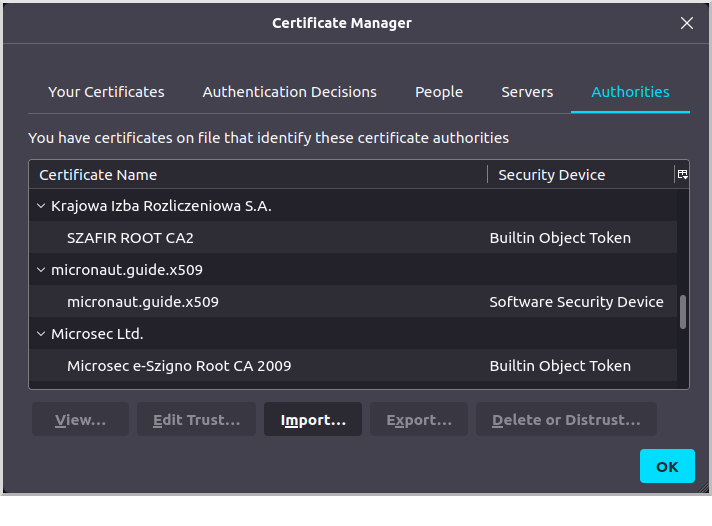Collapse the Microsec Ltd. group
Viewport: 712px width, 526px height.
coord(41,334)
